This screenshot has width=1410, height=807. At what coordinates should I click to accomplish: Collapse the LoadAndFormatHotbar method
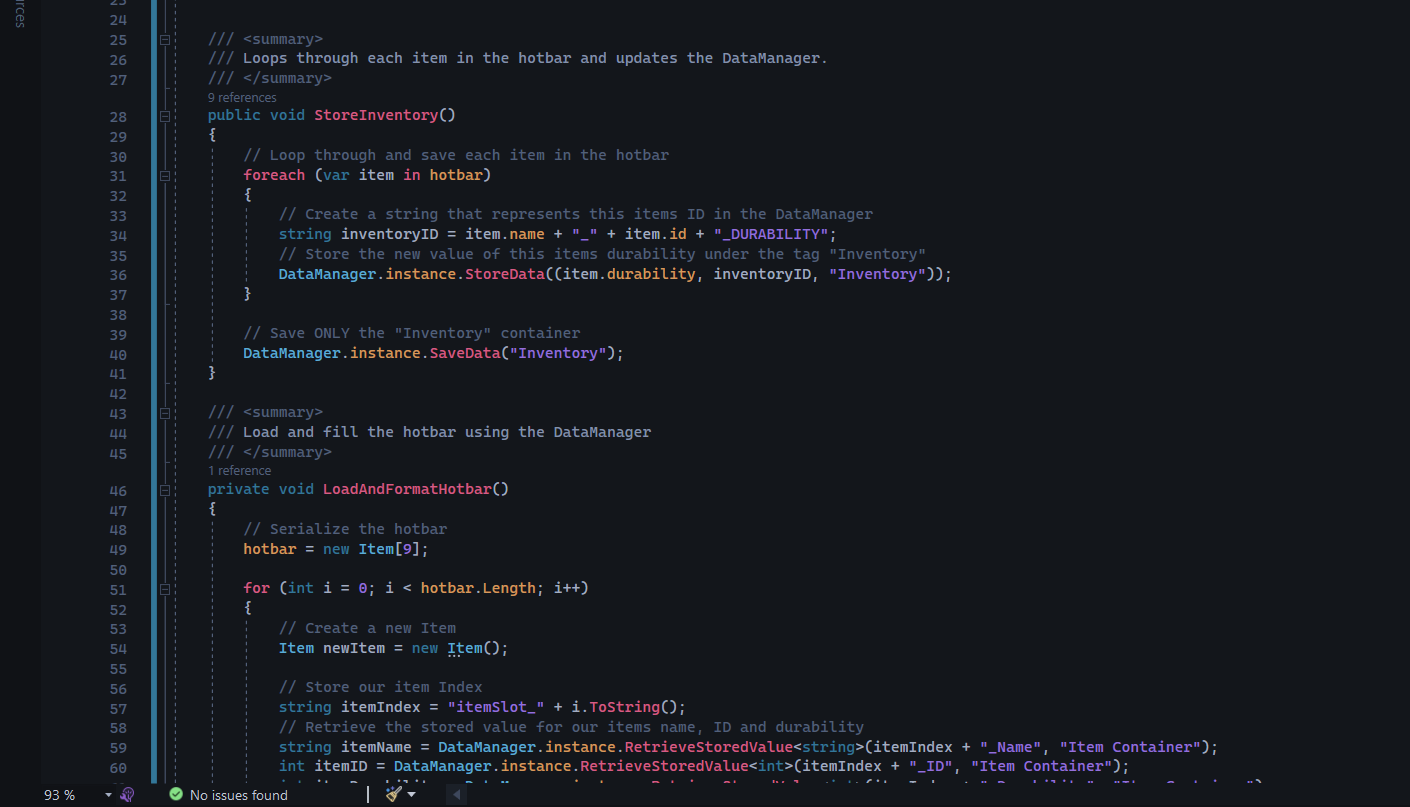165,490
